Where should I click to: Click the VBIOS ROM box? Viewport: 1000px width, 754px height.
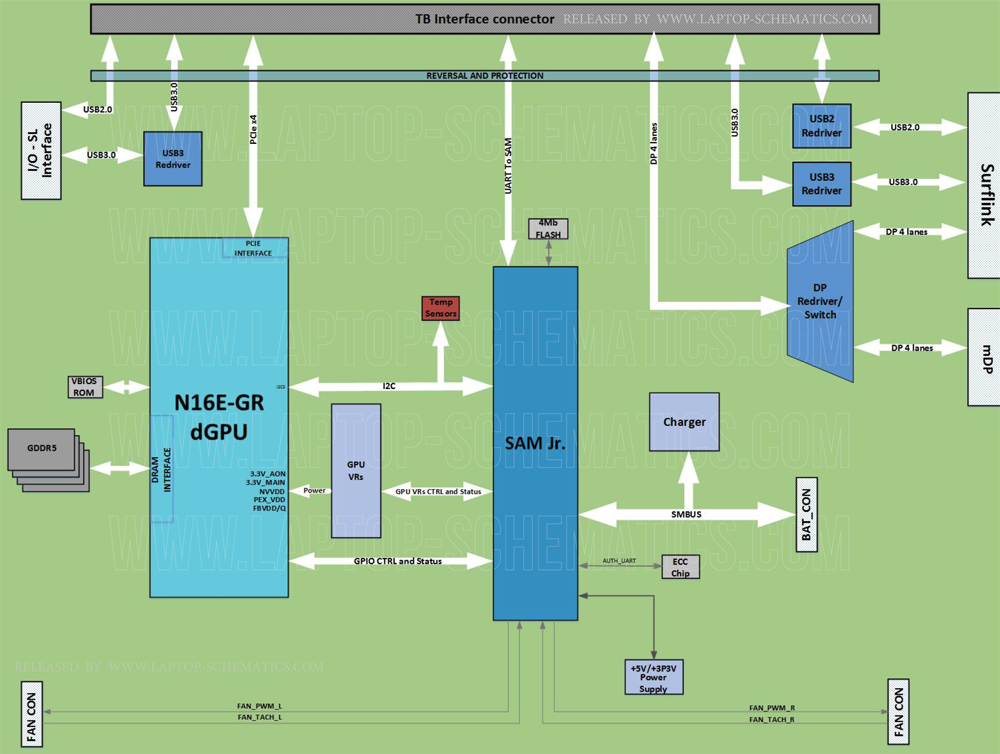pos(86,387)
